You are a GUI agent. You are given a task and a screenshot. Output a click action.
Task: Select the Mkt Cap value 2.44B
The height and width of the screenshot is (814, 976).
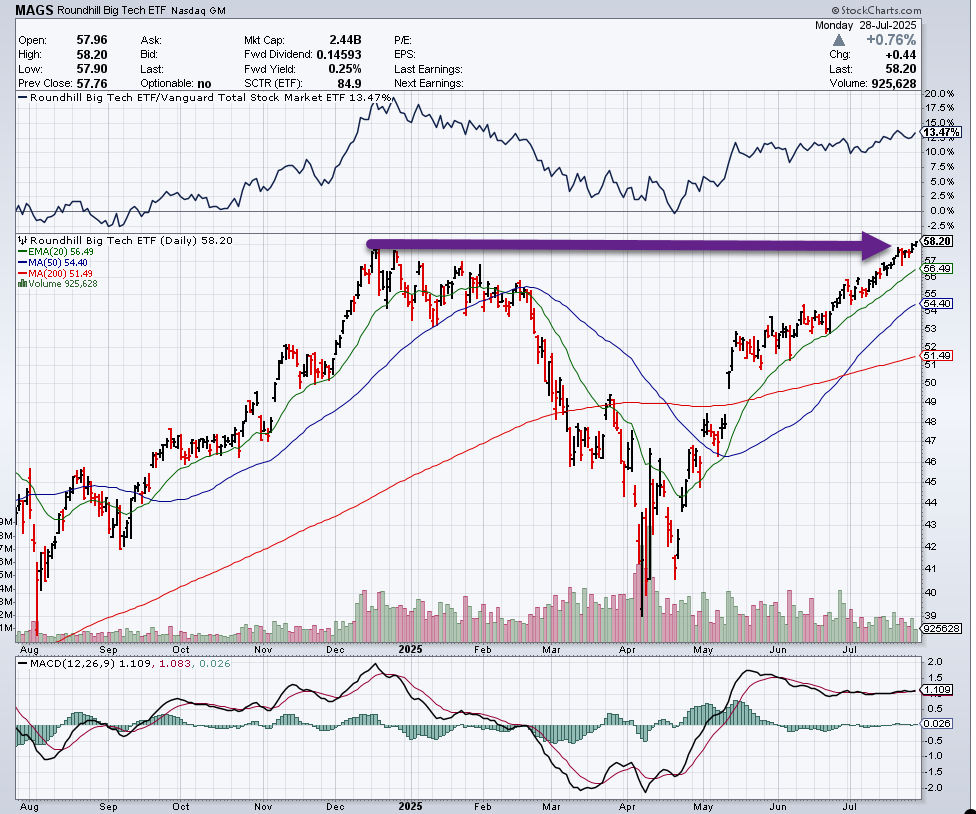345,40
